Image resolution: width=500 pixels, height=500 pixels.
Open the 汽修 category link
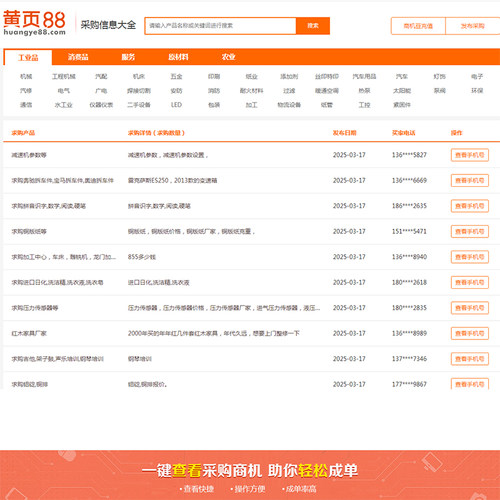[26, 91]
